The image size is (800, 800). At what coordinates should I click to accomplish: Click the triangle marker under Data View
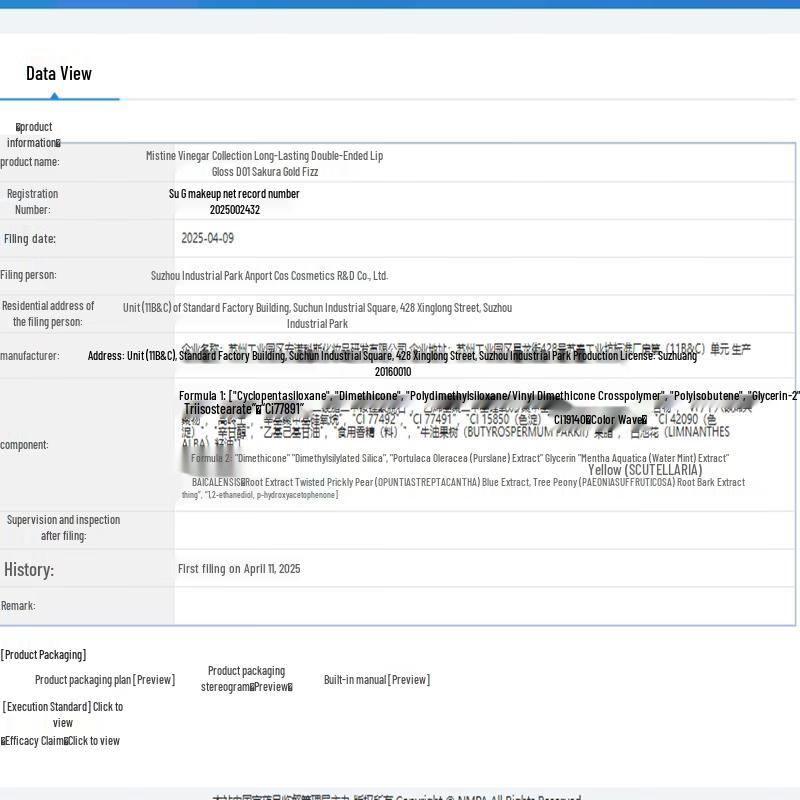54,96
